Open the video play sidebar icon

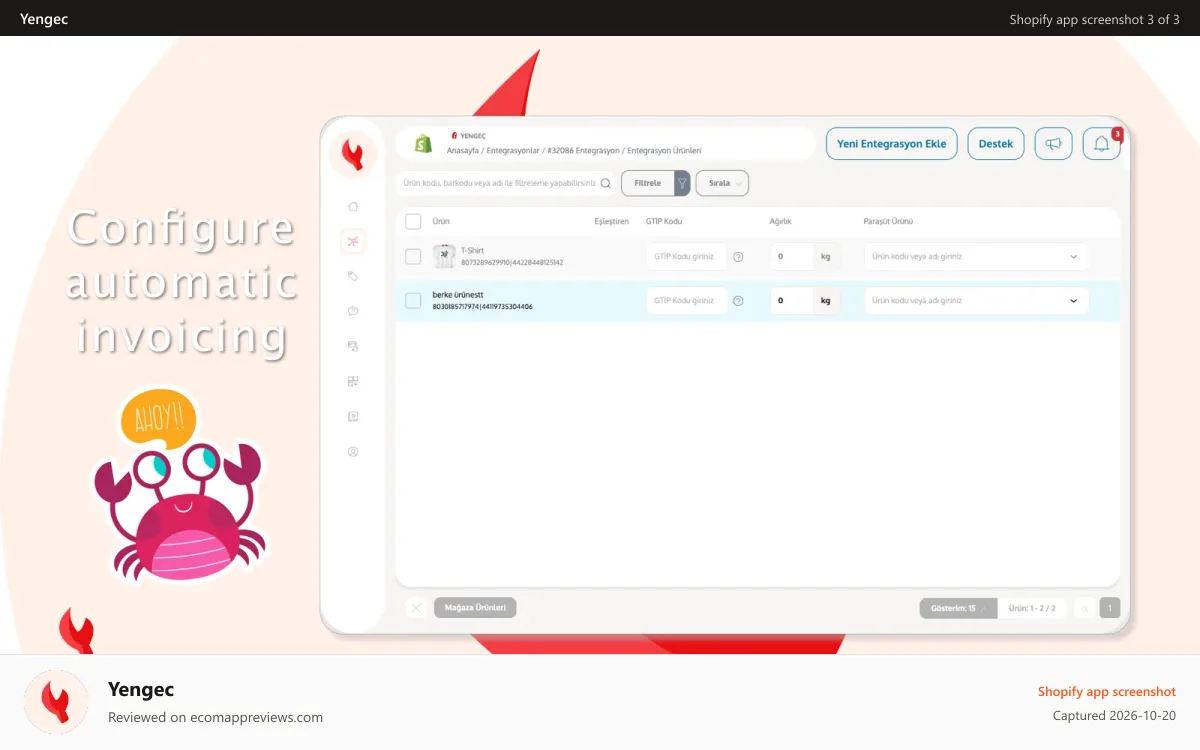[353, 416]
